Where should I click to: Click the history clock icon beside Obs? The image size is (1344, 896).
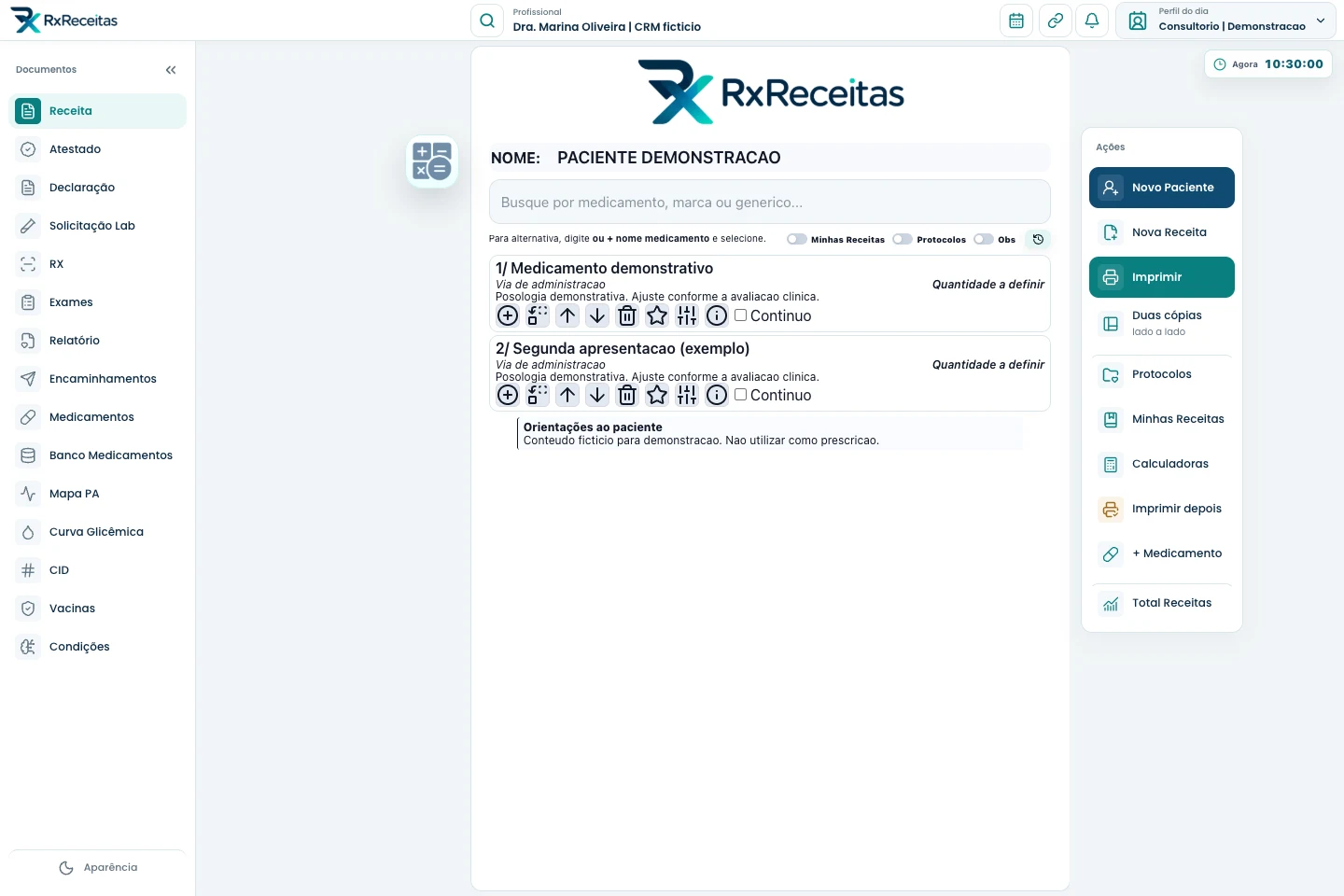click(x=1038, y=239)
